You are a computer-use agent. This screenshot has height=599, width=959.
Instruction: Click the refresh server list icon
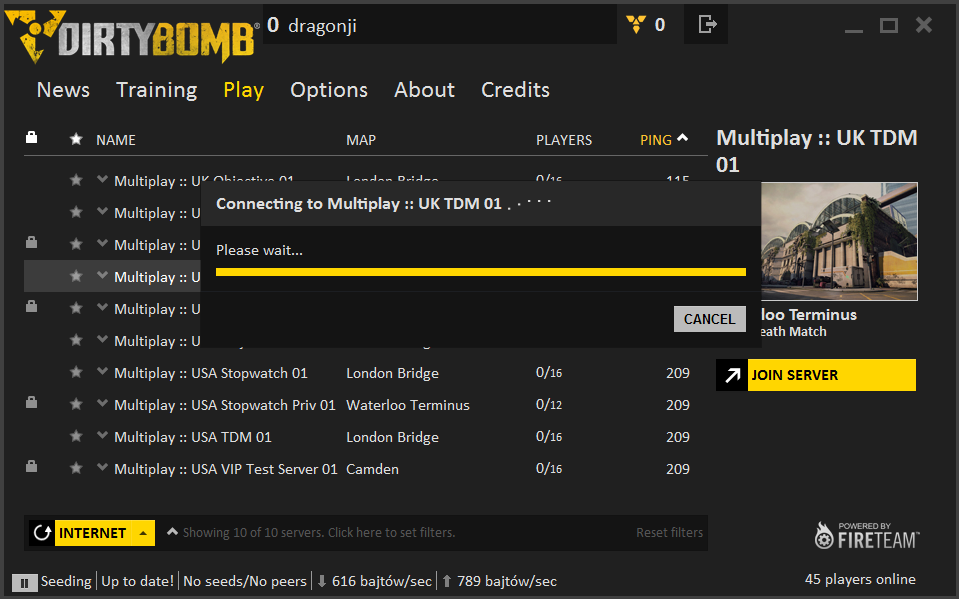tap(42, 533)
